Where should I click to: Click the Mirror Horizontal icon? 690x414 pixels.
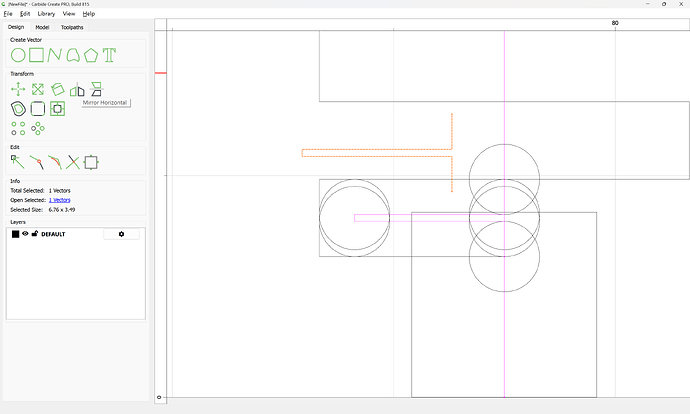click(x=77, y=89)
